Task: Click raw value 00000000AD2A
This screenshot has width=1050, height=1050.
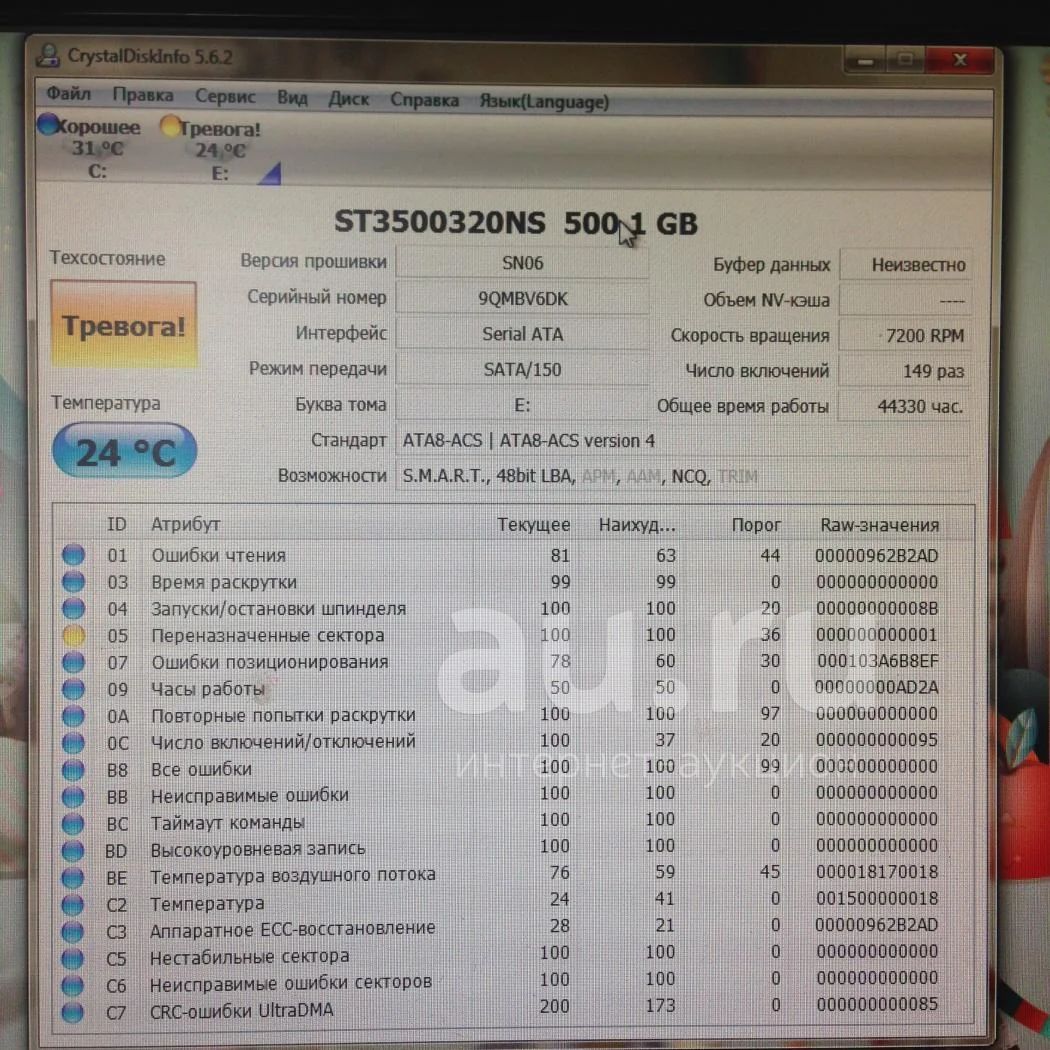Action: [877, 687]
